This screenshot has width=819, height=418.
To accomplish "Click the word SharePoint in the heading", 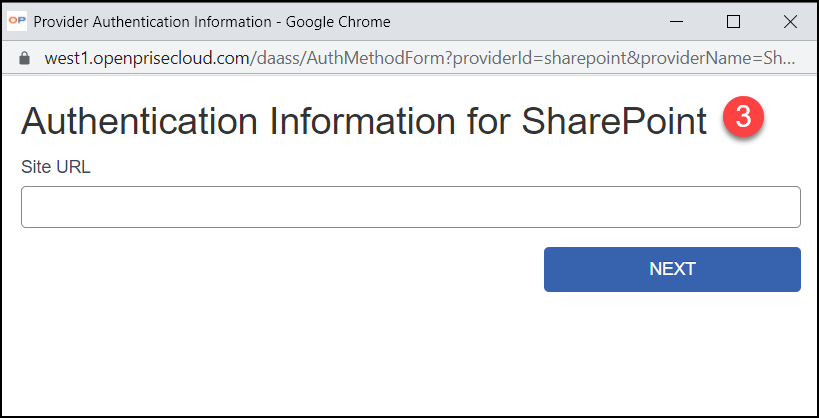I will pos(614,121).
